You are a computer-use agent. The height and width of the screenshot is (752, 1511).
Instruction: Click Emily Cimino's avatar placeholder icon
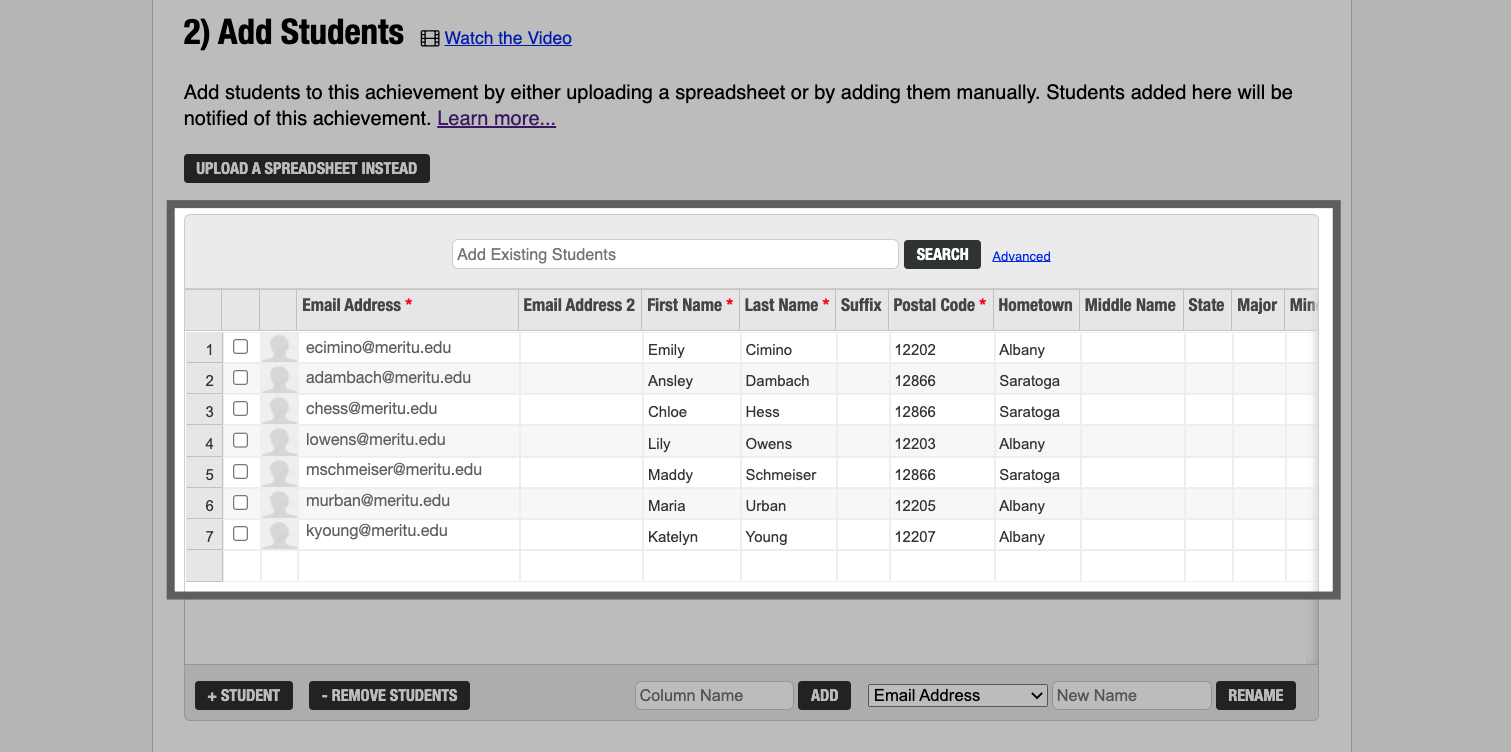[279, 347]
